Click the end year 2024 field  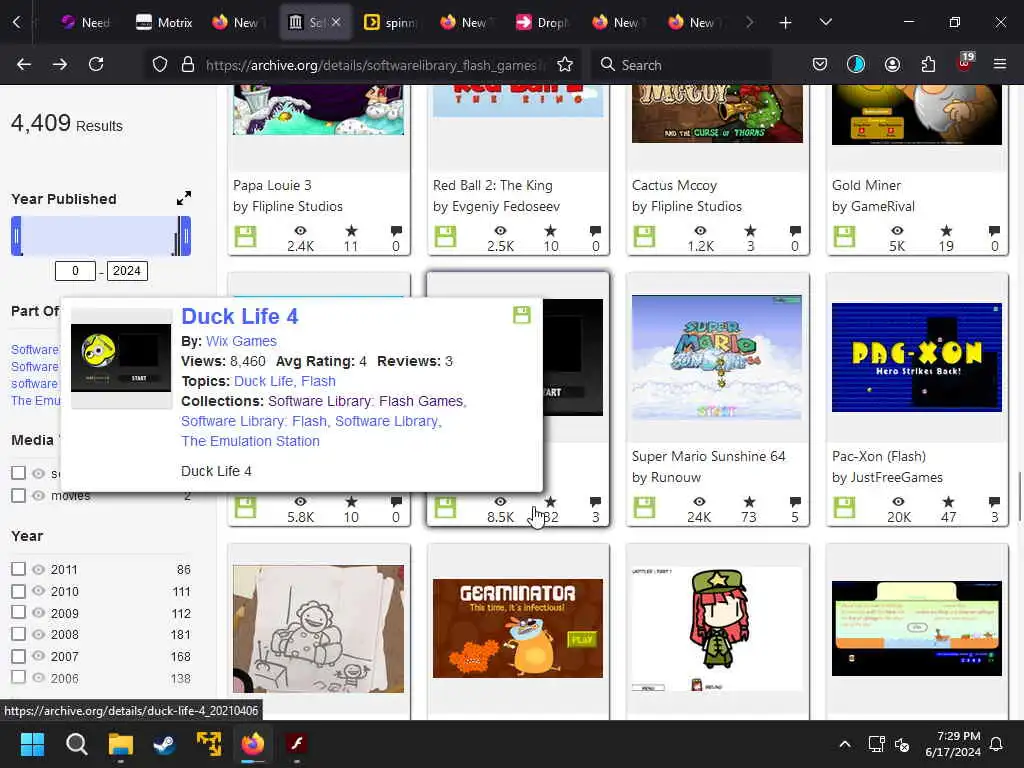[x=127, y=270]
